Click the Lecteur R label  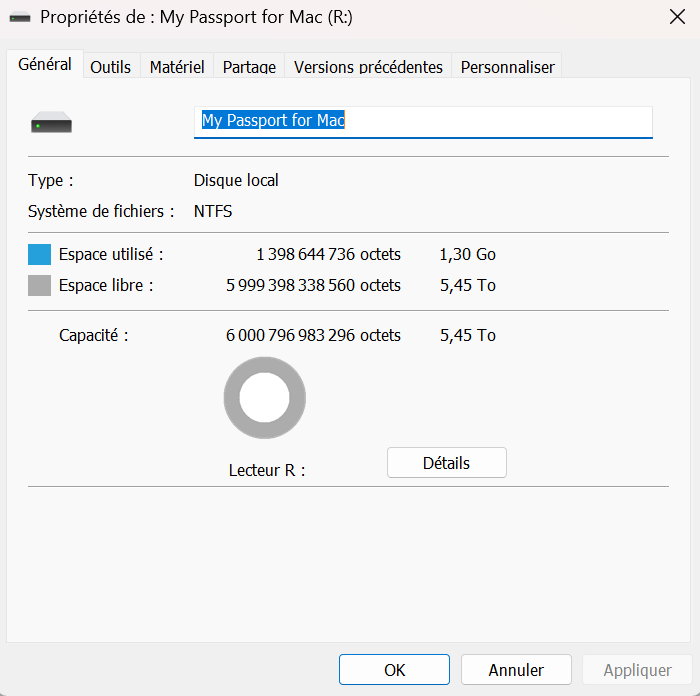[266, 470]
